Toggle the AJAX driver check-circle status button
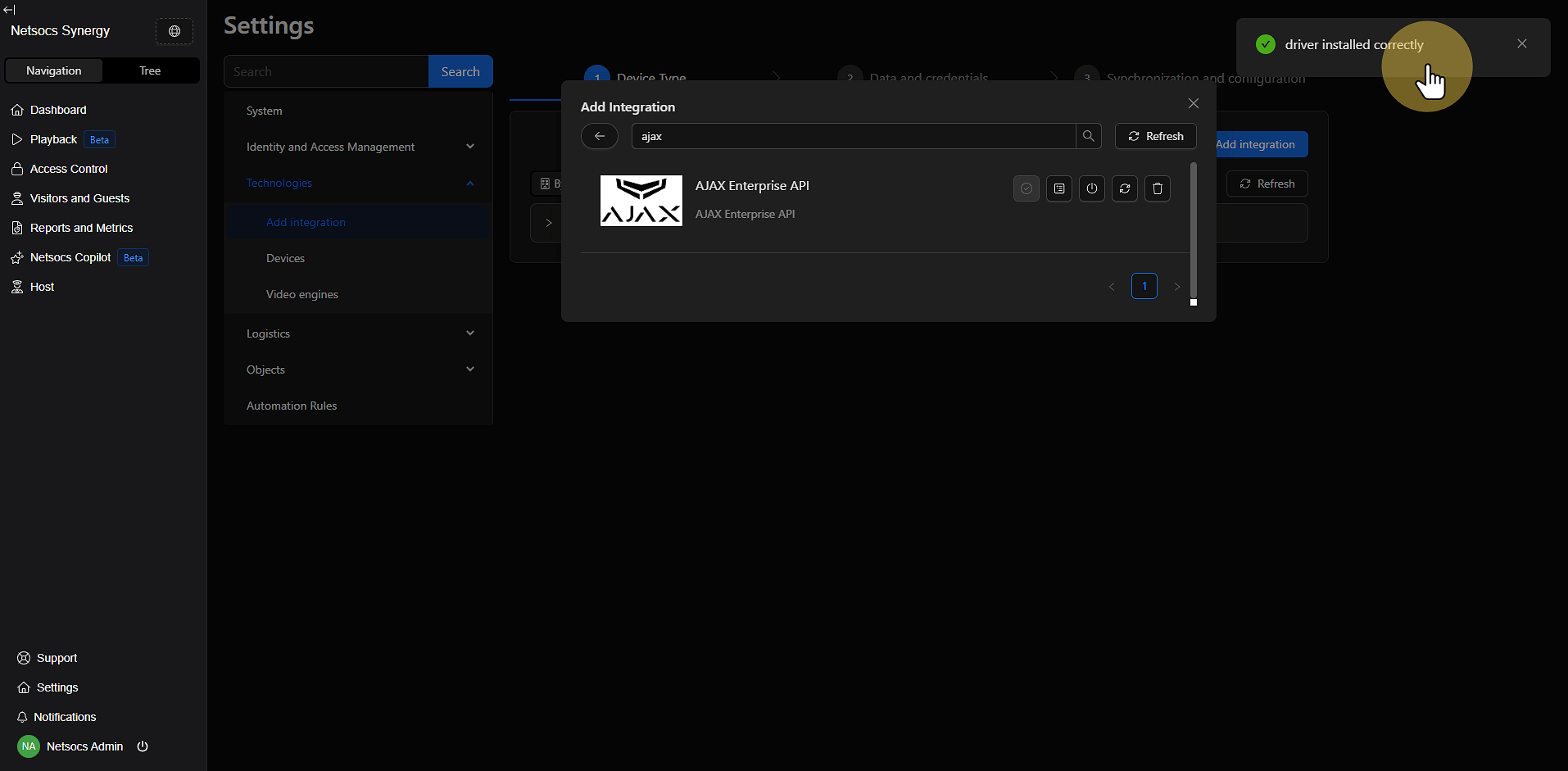This screenshot has height=771, width=1568. pos(1026,188)
